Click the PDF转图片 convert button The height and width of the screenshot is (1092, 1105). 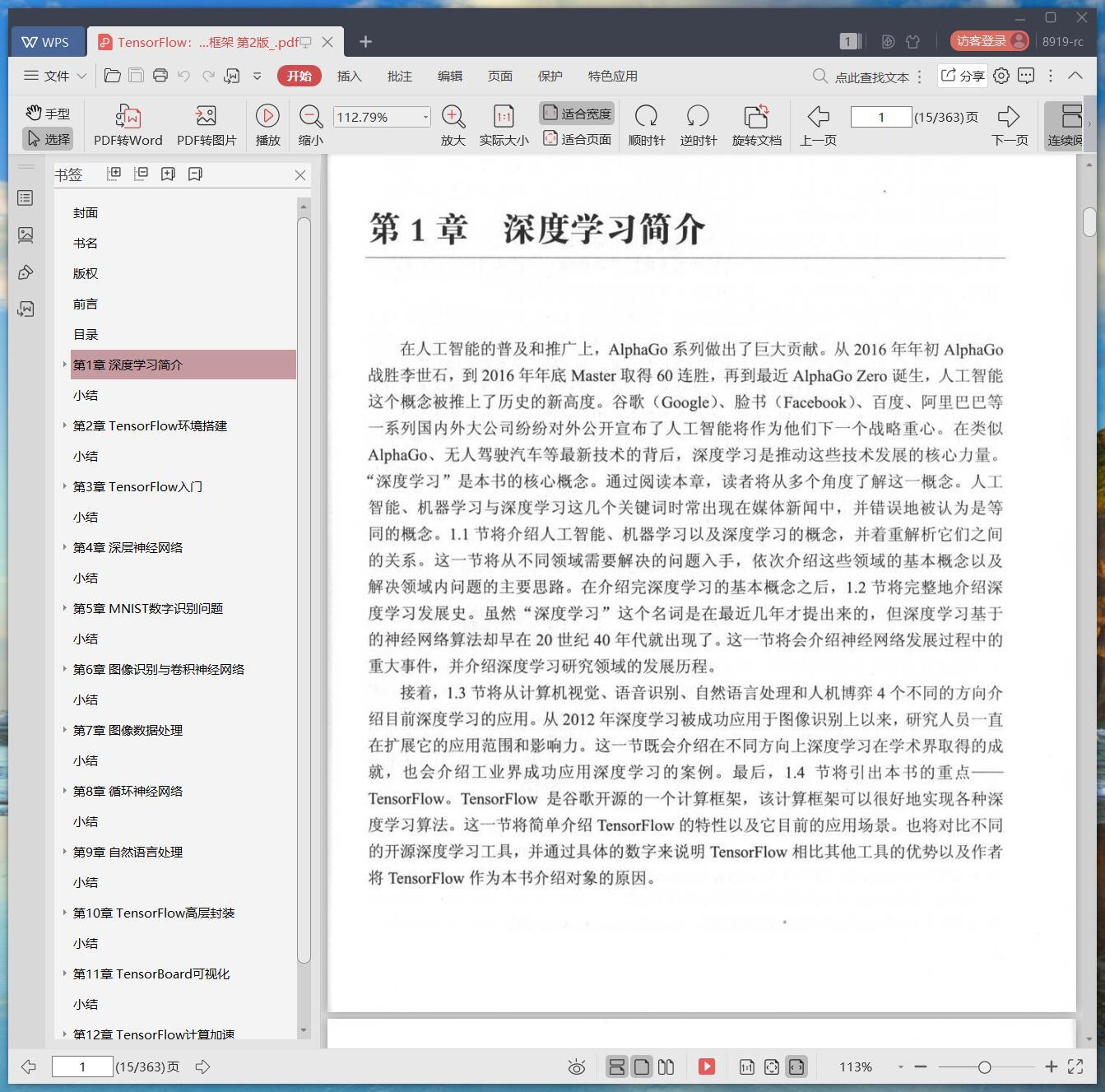coord(207,125)
